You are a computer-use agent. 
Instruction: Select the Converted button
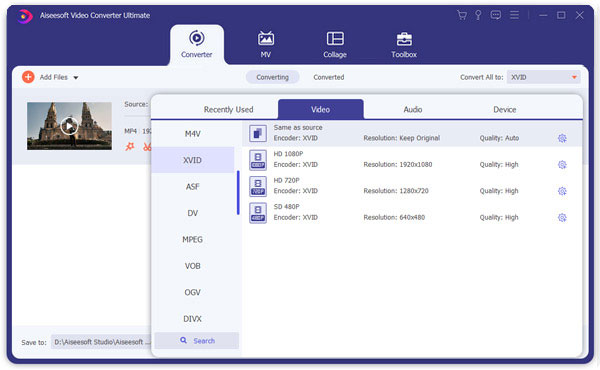[x=328, y=77]
